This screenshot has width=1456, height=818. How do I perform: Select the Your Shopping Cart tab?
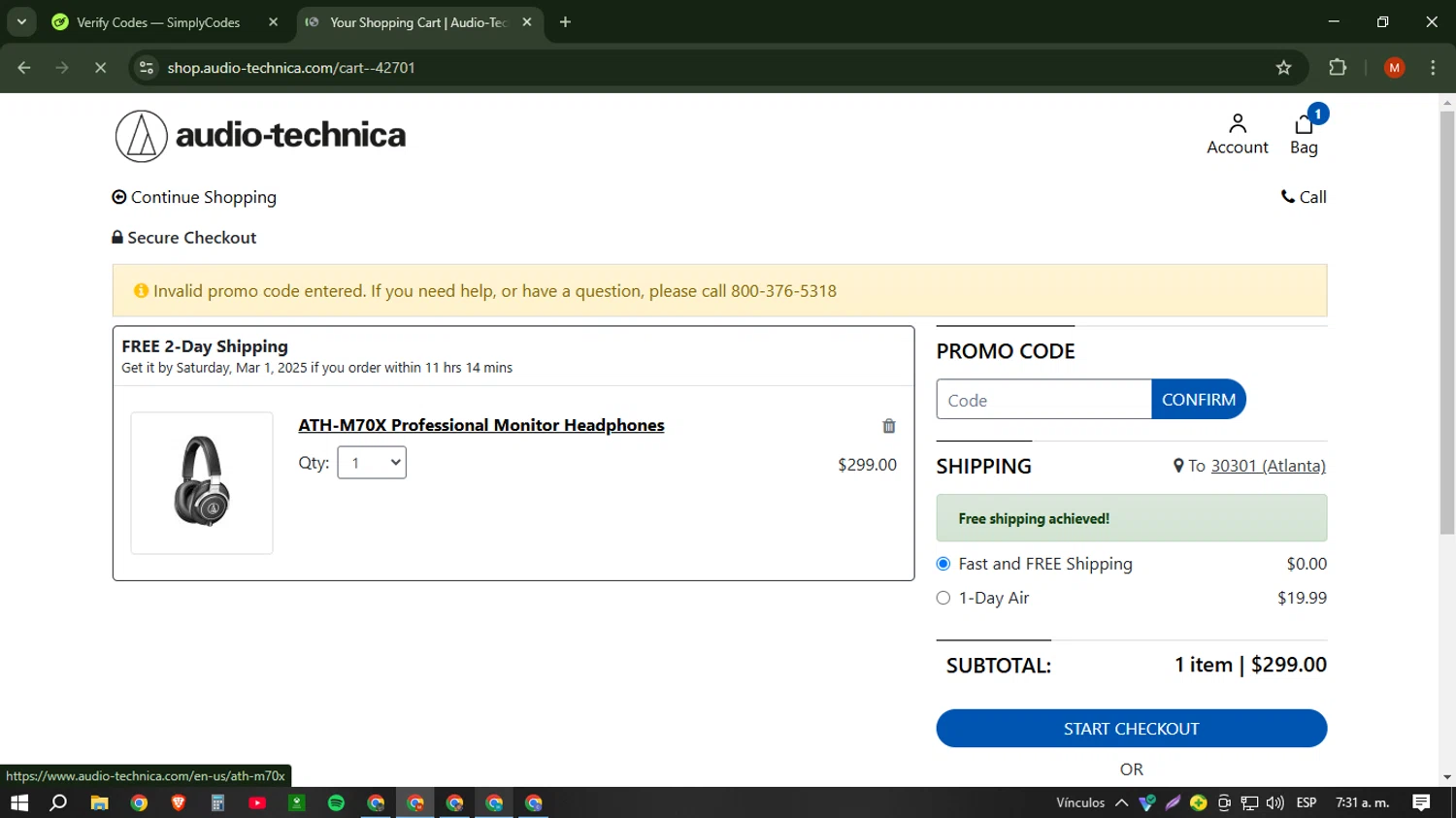pos(417,22)
